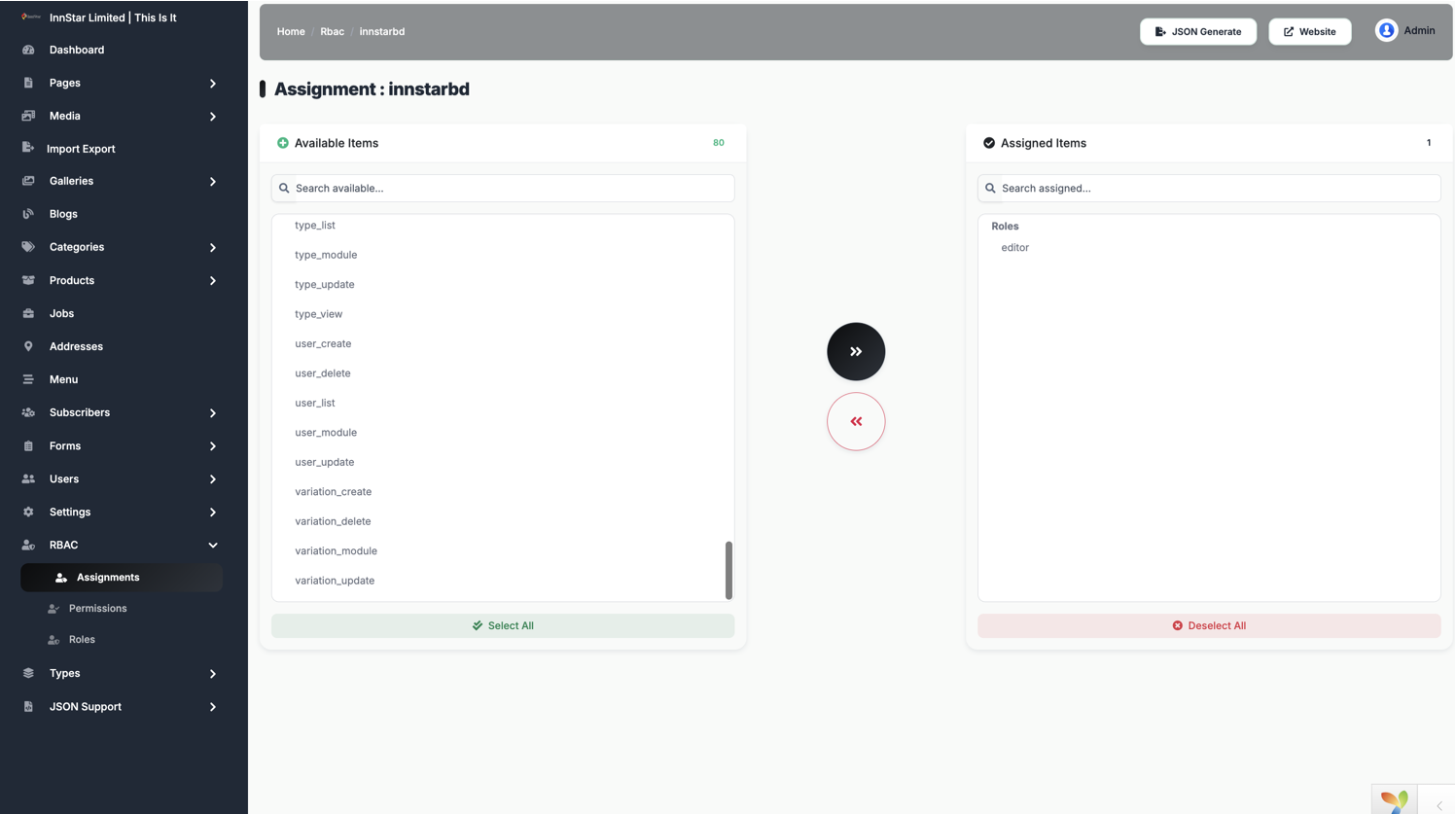Screen dimensions: 1456x814
Task: Click the Yii debug toolbar logo
Action: [x=1394, y=801]
